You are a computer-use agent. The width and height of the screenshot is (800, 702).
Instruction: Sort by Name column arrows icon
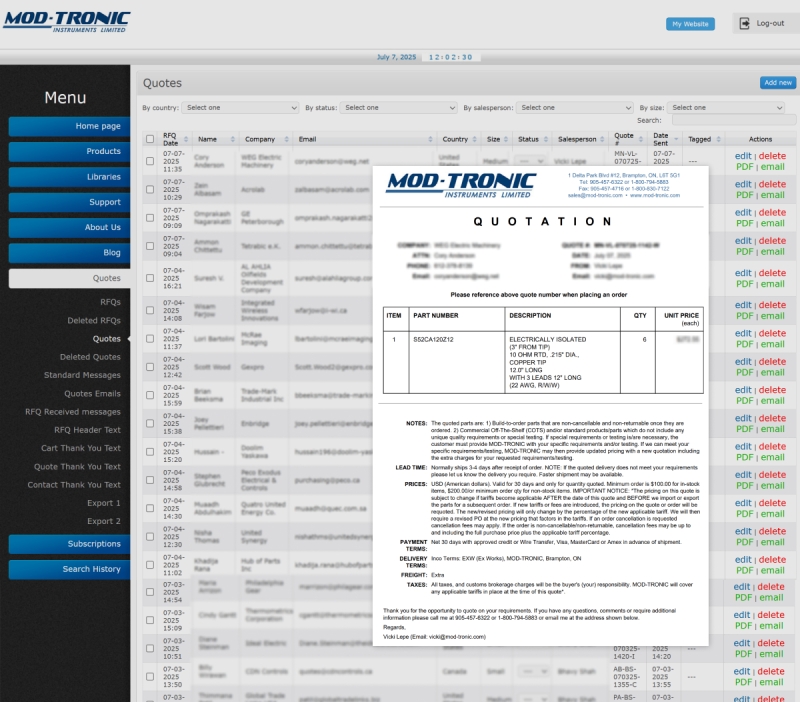click(x=233, y=139)
